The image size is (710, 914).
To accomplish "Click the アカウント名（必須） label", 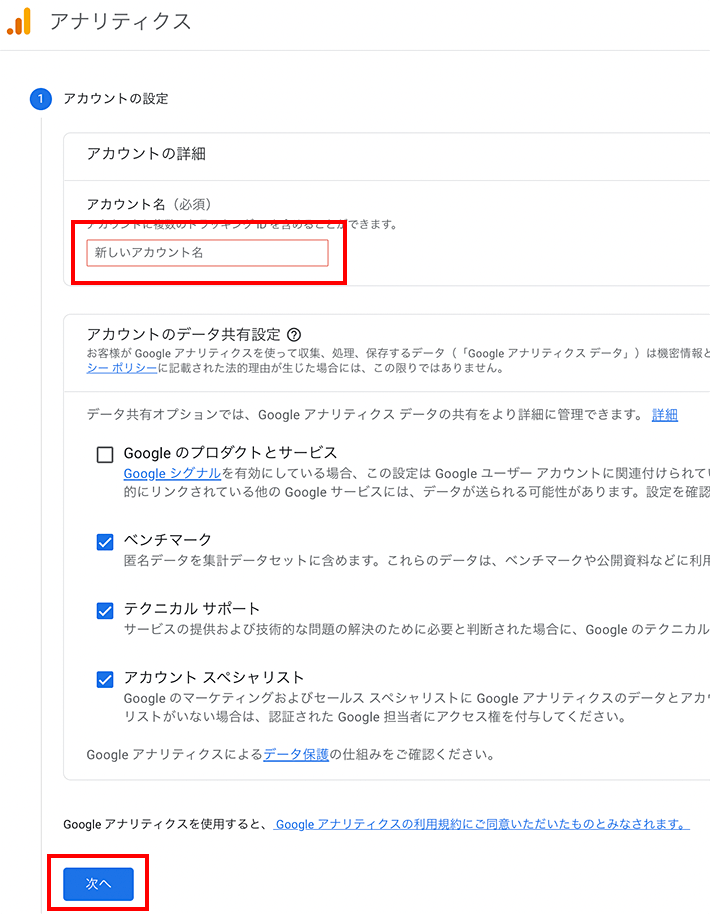I will [x=149, y=205].
